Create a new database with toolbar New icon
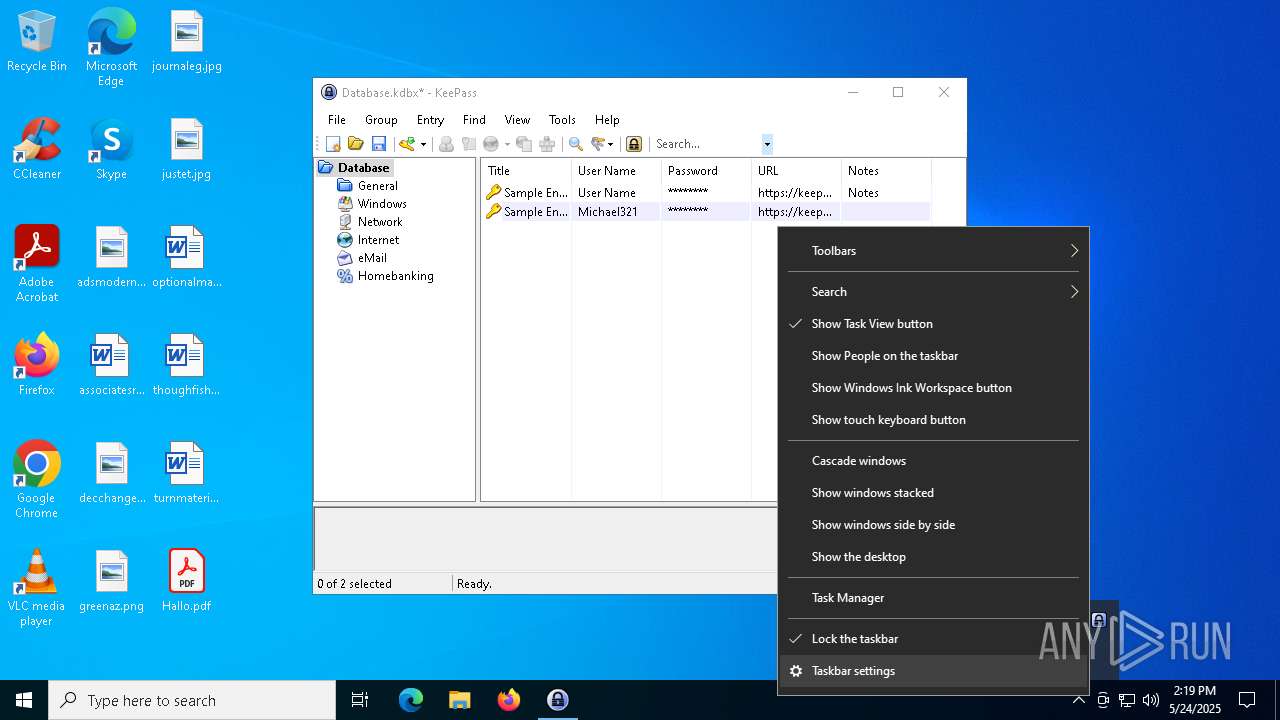The height and width of the screenshot is (720, 1280). 334,144
